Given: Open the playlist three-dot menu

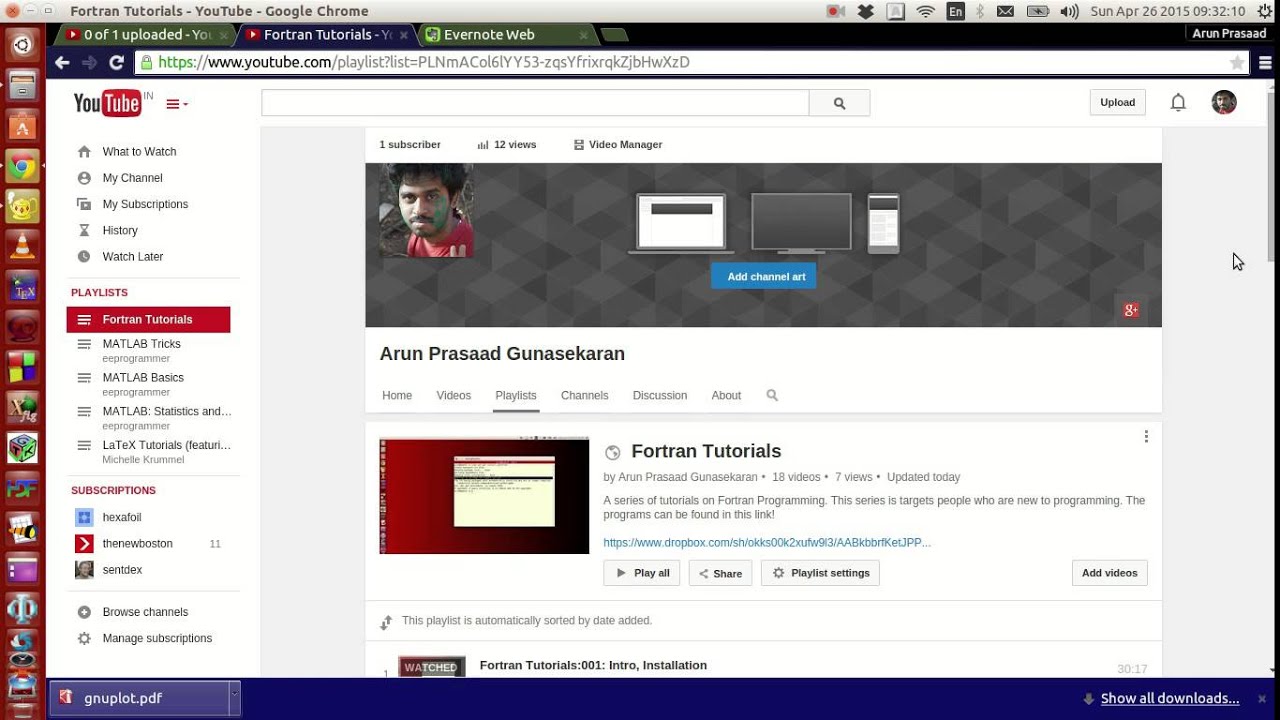Looking at the screenshot, I should [x=1146, y=437].
